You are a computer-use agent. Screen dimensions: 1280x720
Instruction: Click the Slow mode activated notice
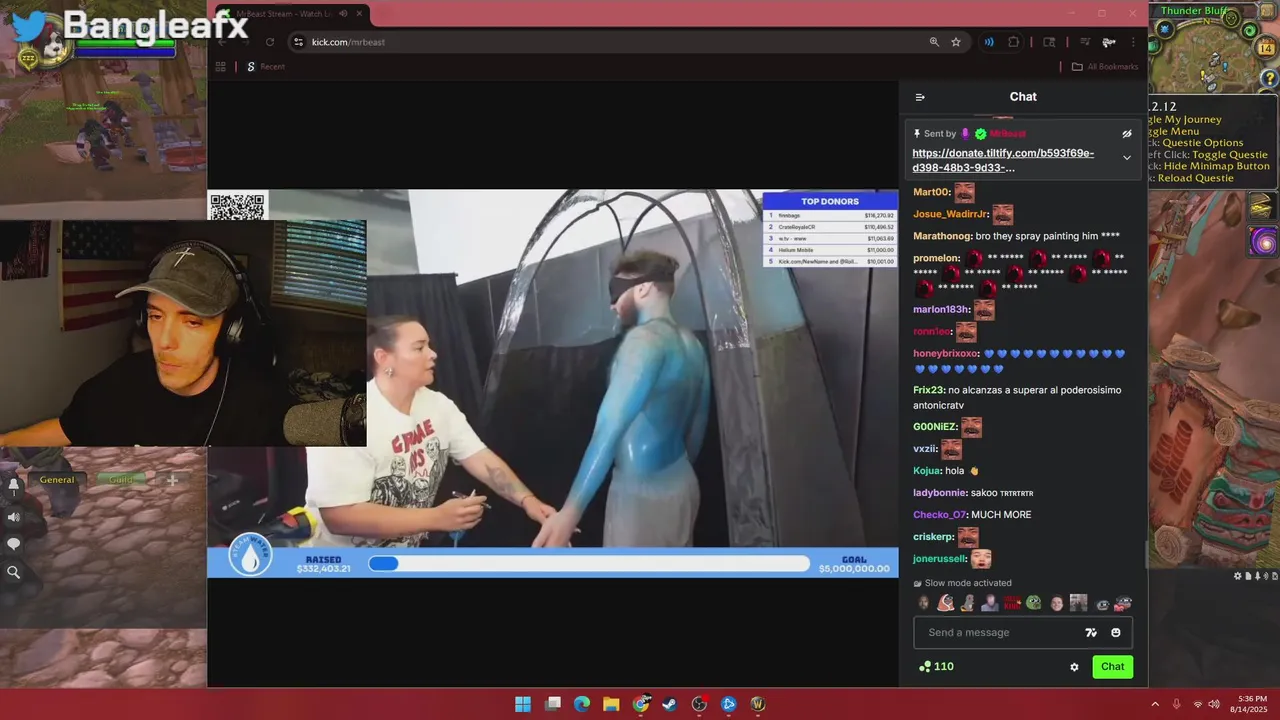[963, 583]
